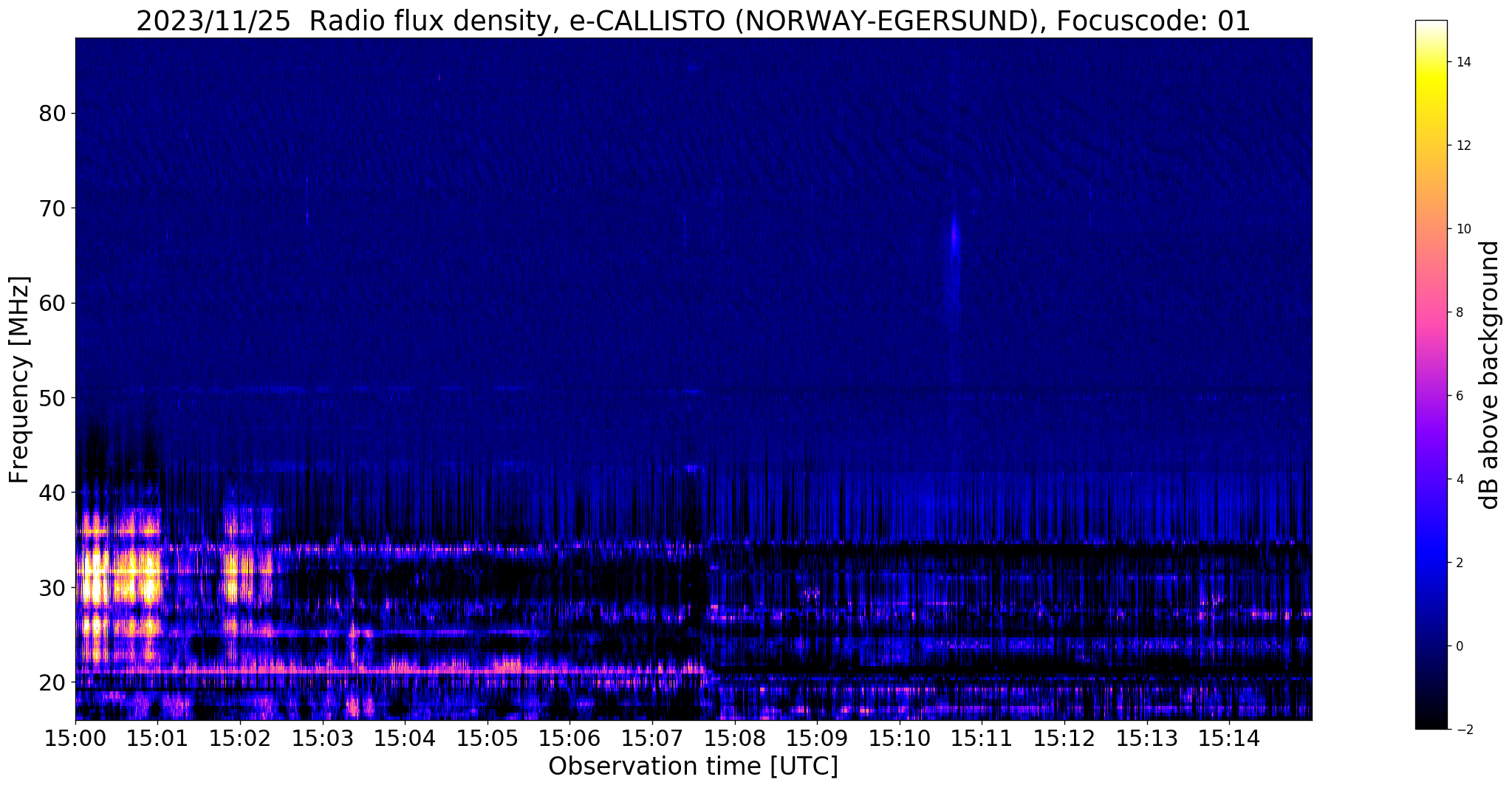The image size is (1512, 788).
Task: Click the colorbar tick value 10
Action: [1463, 229]
